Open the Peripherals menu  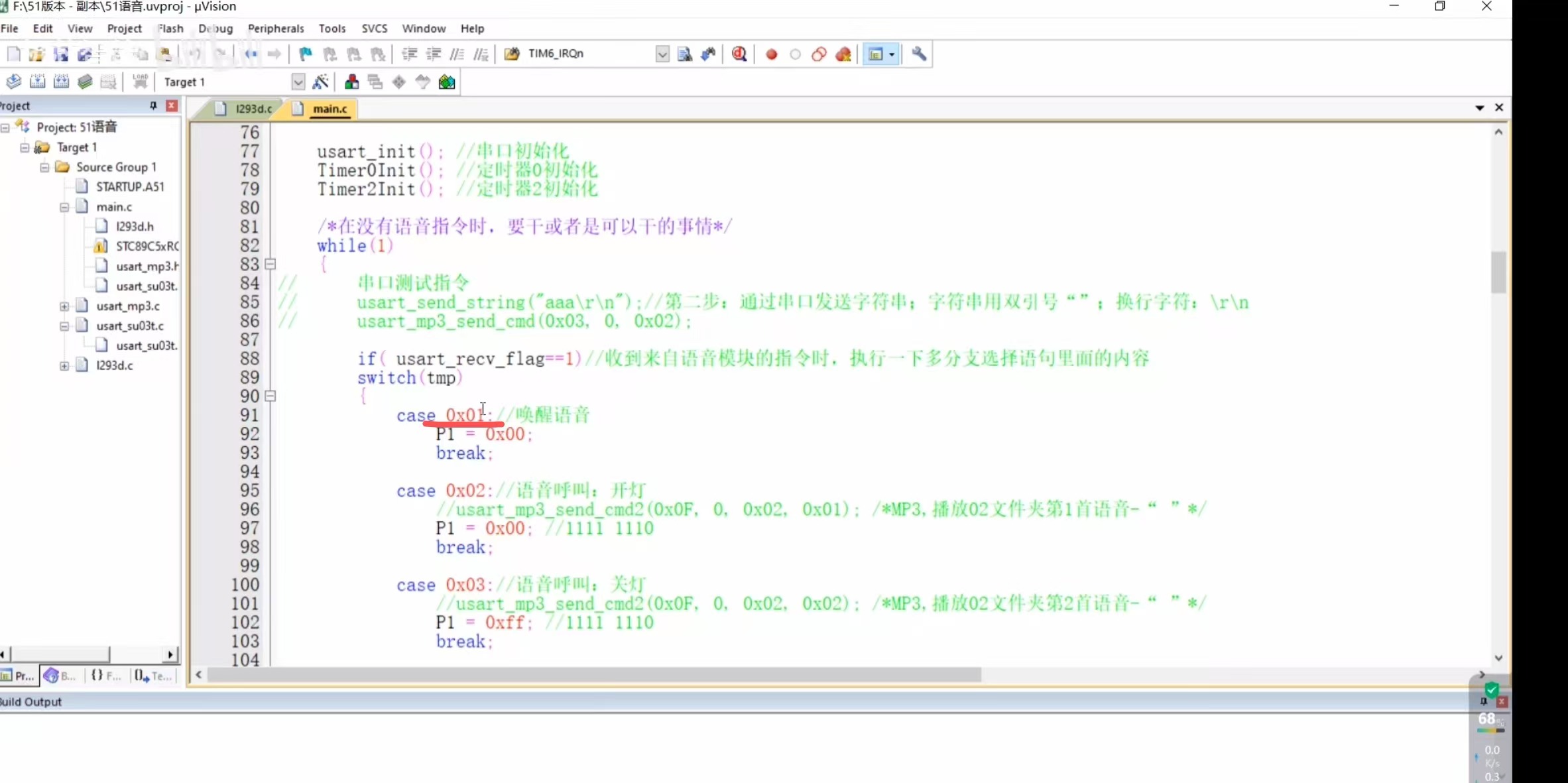point(276,29)
